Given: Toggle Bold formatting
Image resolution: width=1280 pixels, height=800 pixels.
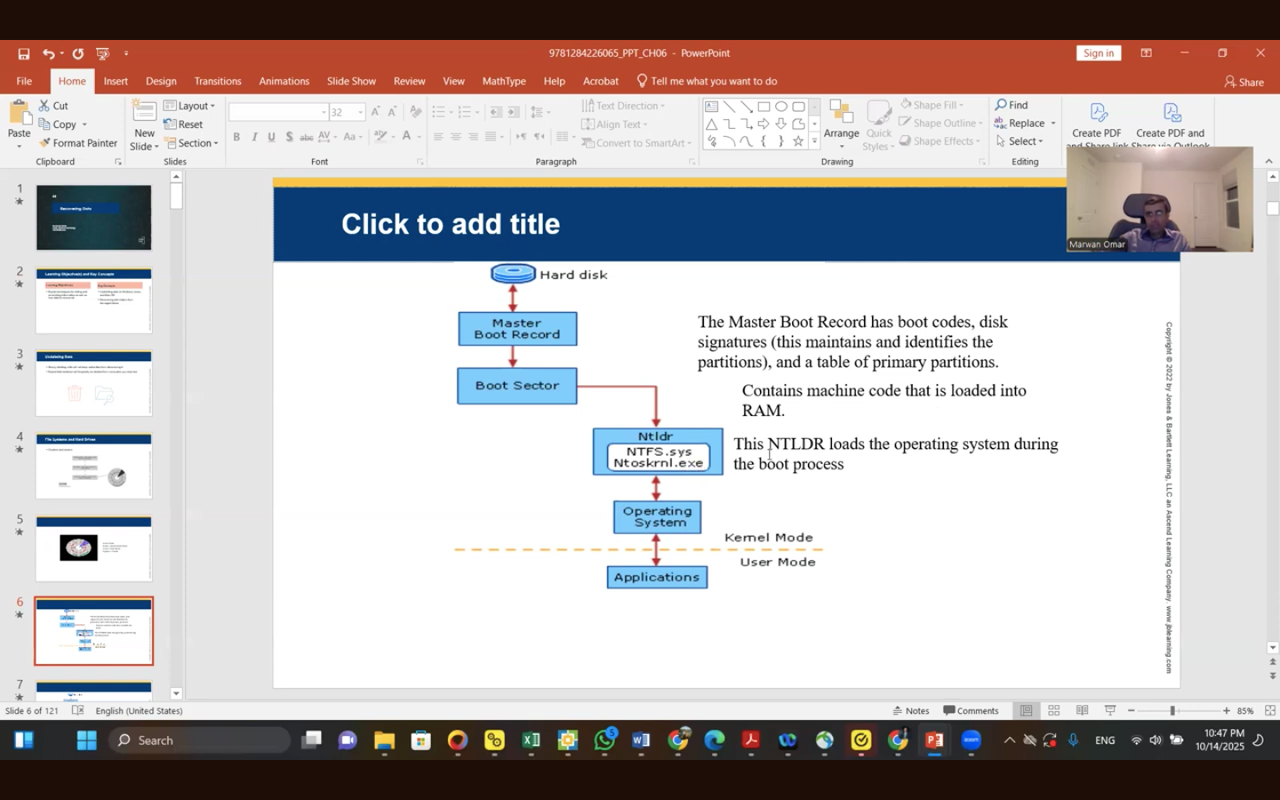Looking at the screenshot, I should [x=236, y=137].
